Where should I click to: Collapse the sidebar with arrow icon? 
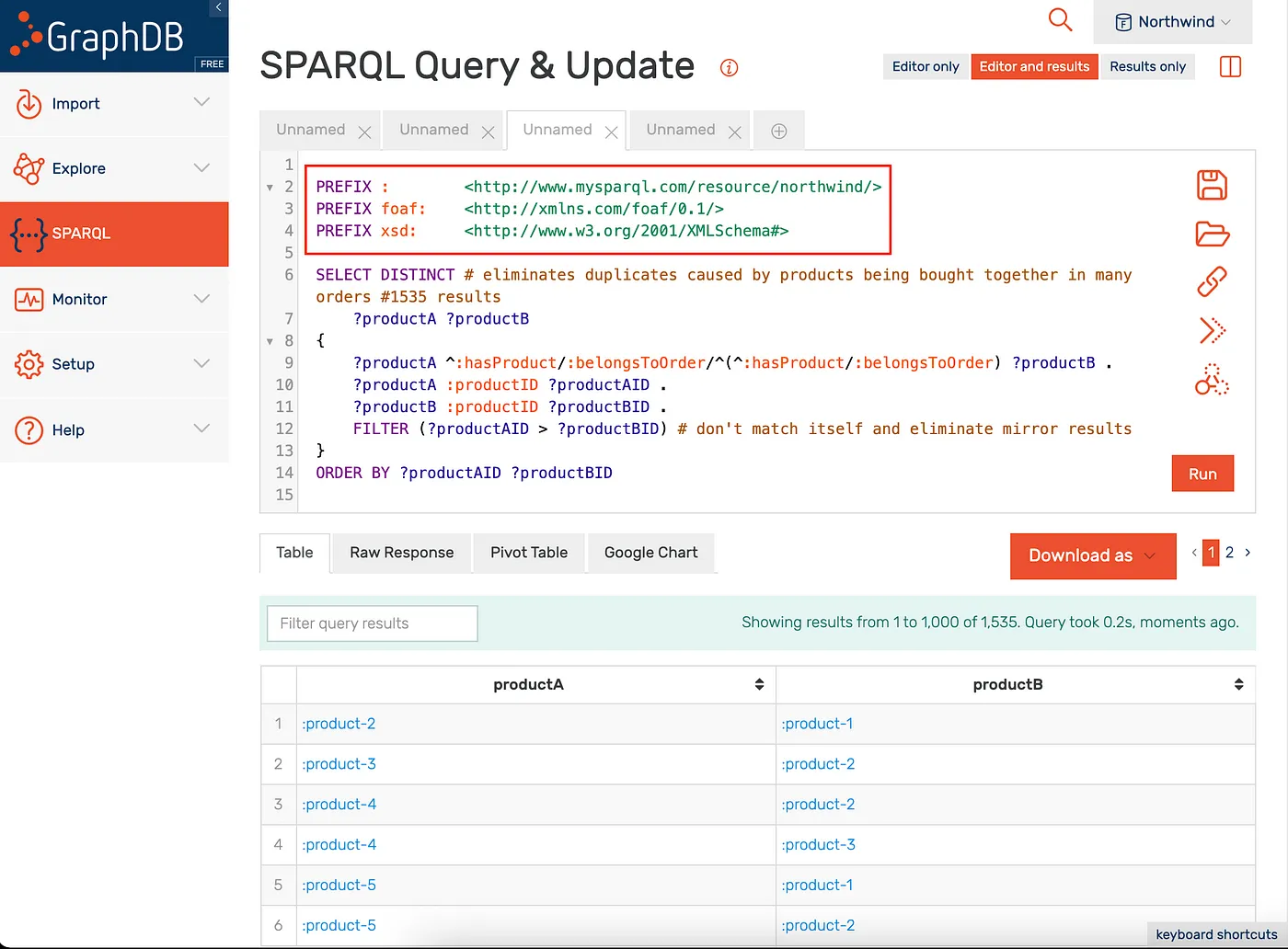click(x=218, y=7)
